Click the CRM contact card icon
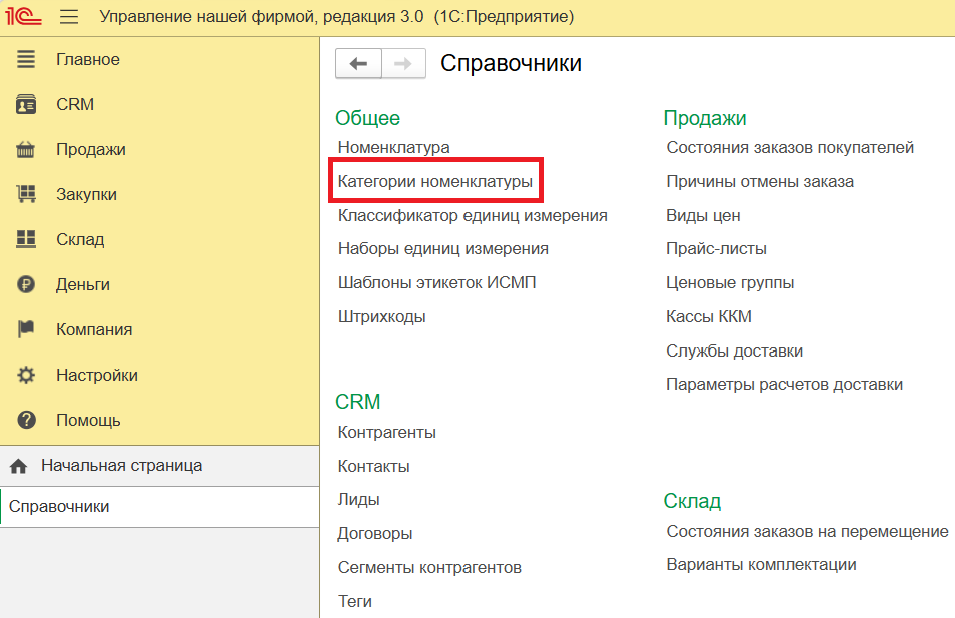 (26, 104)
